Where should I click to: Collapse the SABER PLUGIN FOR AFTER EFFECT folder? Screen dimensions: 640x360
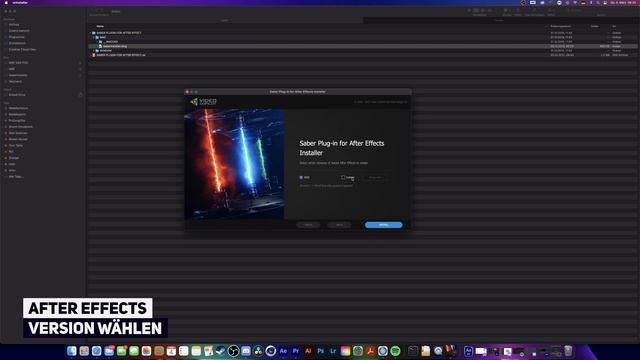[x=91, y=33]
